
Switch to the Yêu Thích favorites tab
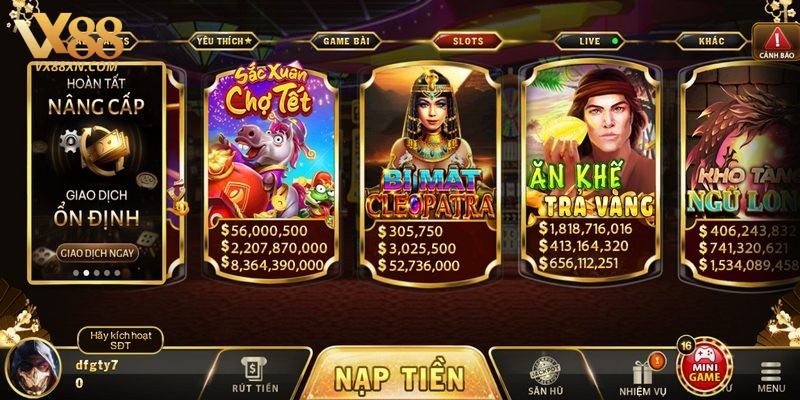pyautogui.click(x=224, y=41)
